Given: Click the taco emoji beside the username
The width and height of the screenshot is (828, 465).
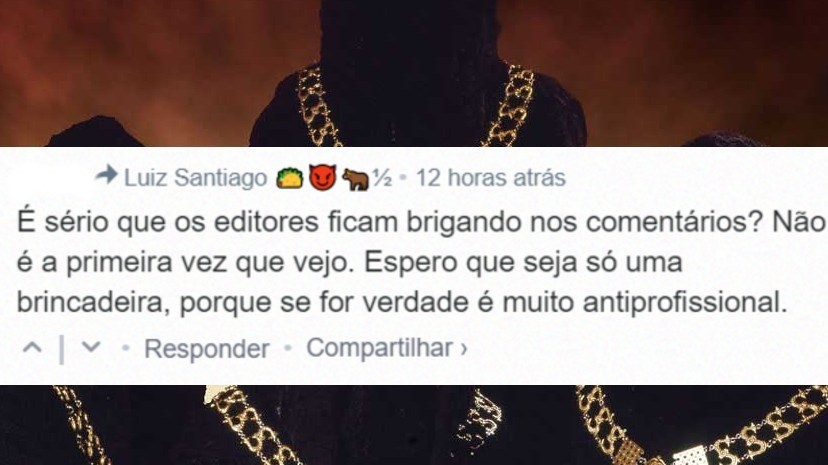Looking at the screenshot, I should (x=289, y=178).
